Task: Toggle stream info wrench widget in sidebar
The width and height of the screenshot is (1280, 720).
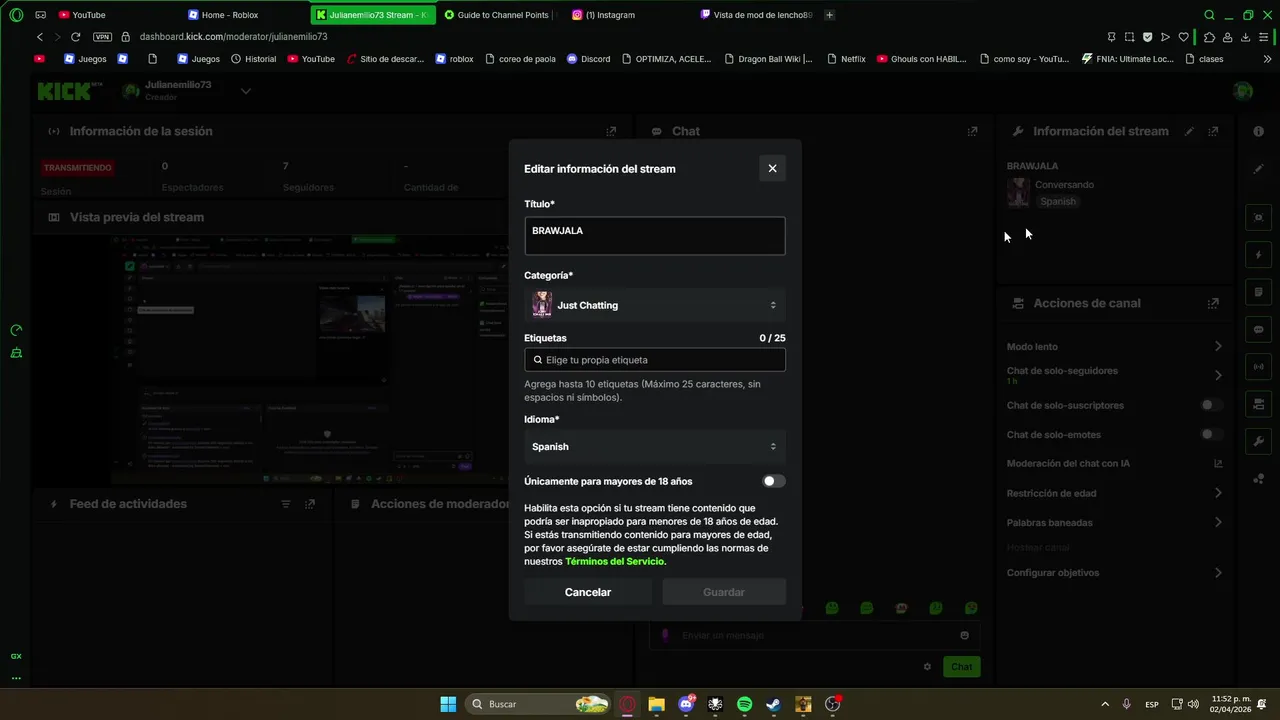Action: [x=1258, y=441]
